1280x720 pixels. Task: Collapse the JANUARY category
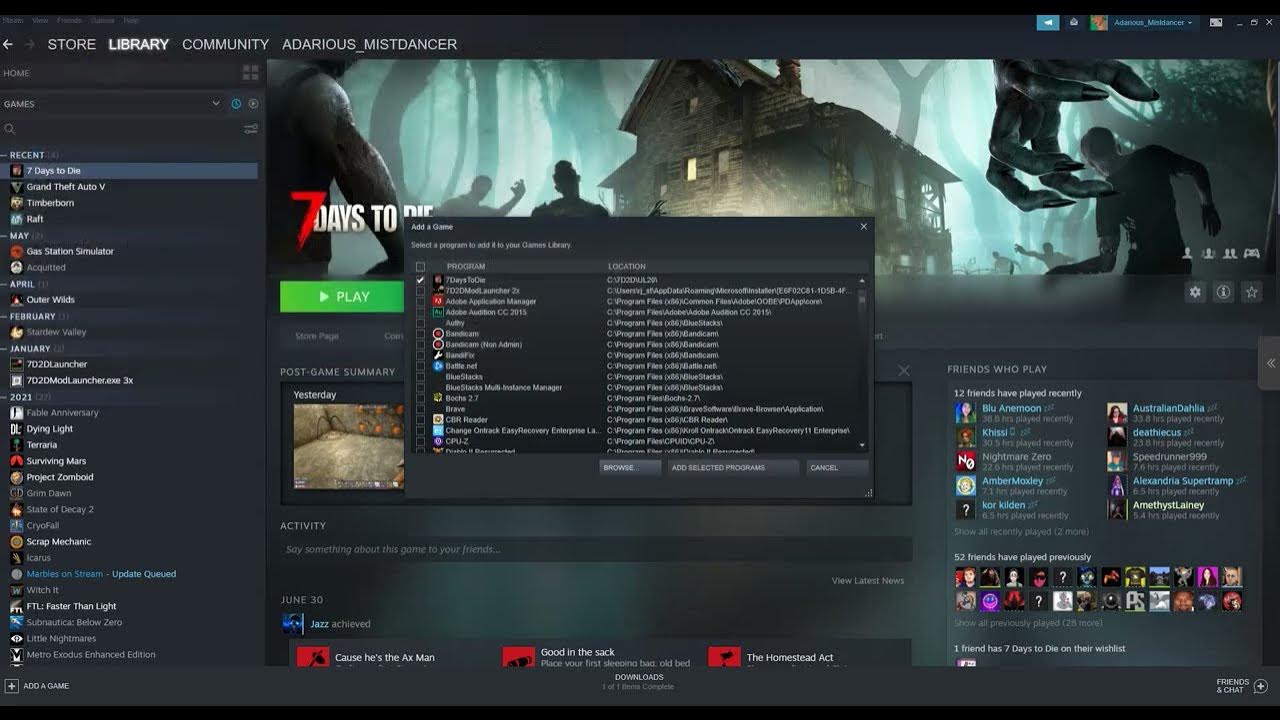[x=4, y=349]
